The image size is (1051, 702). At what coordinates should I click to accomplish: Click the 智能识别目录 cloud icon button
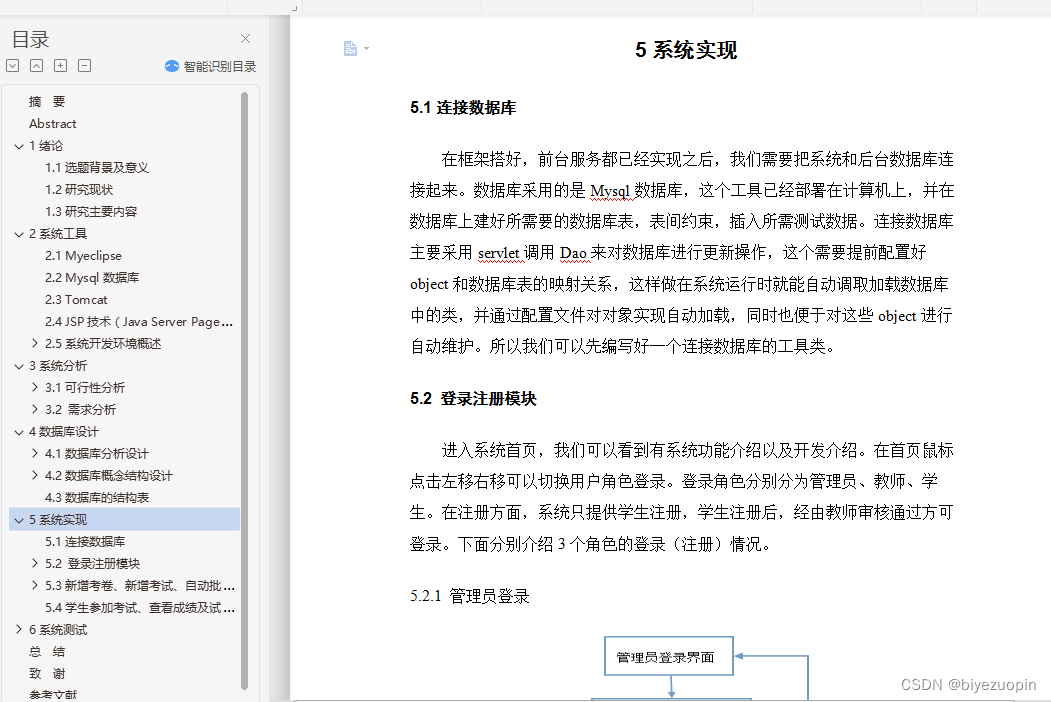point(210,66)
